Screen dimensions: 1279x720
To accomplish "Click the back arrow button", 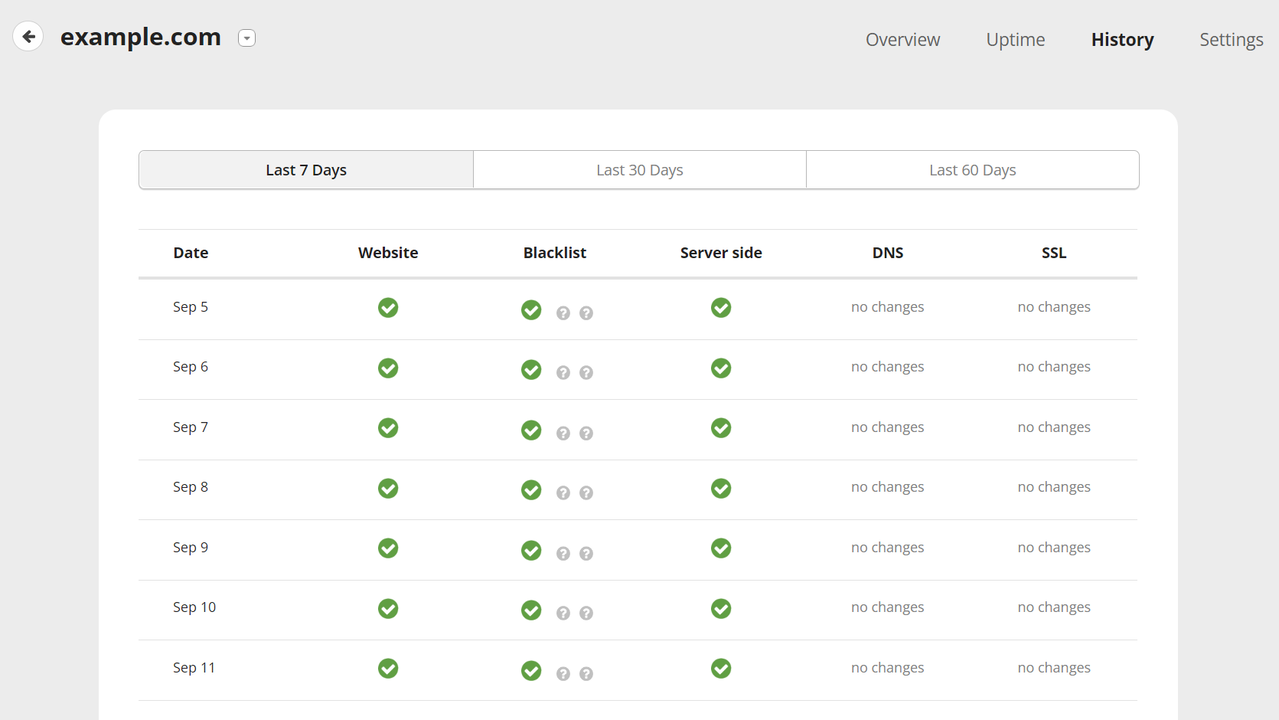I will [x=28, y=37].
